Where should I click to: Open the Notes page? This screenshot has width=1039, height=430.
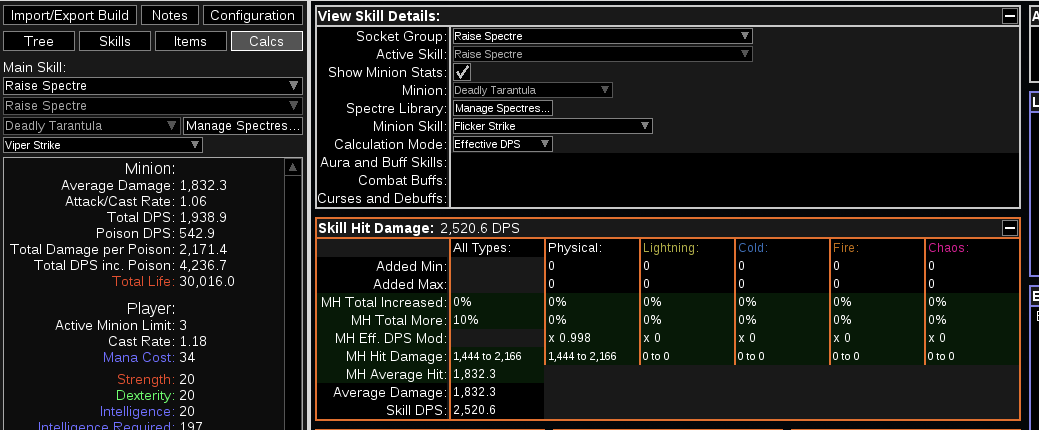pyautogui.click(x=170, y=15)
